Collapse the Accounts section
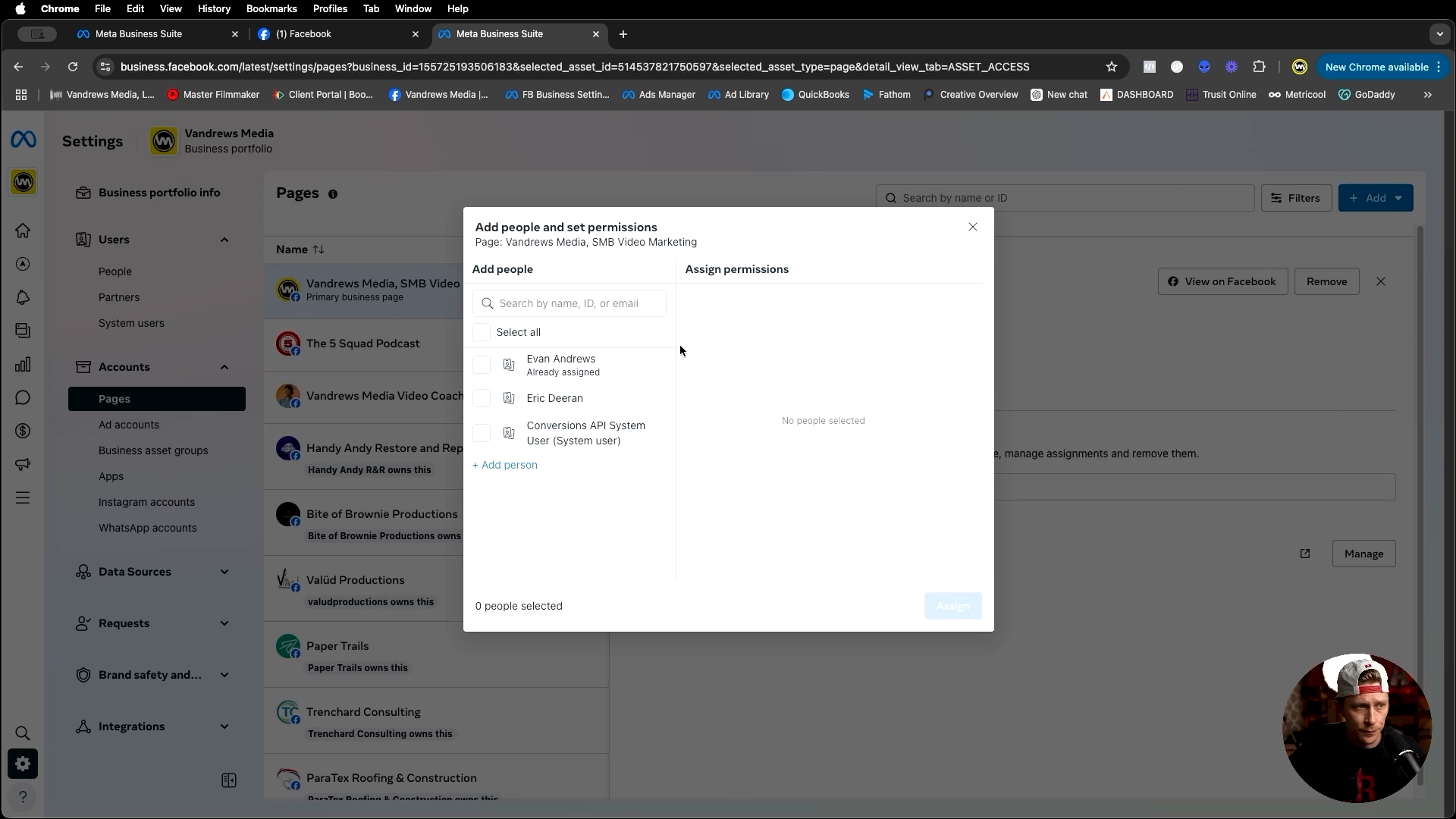This screenshot has width=1456, height=819. (x=224, y=367)
